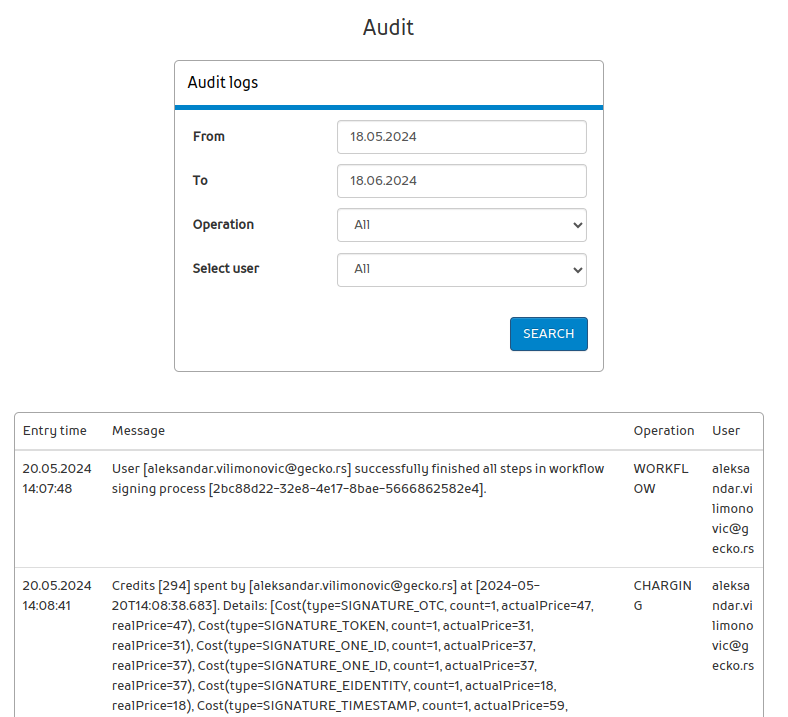Click the Select user field label
Screen dimensions: 788x717
[226, 269]
